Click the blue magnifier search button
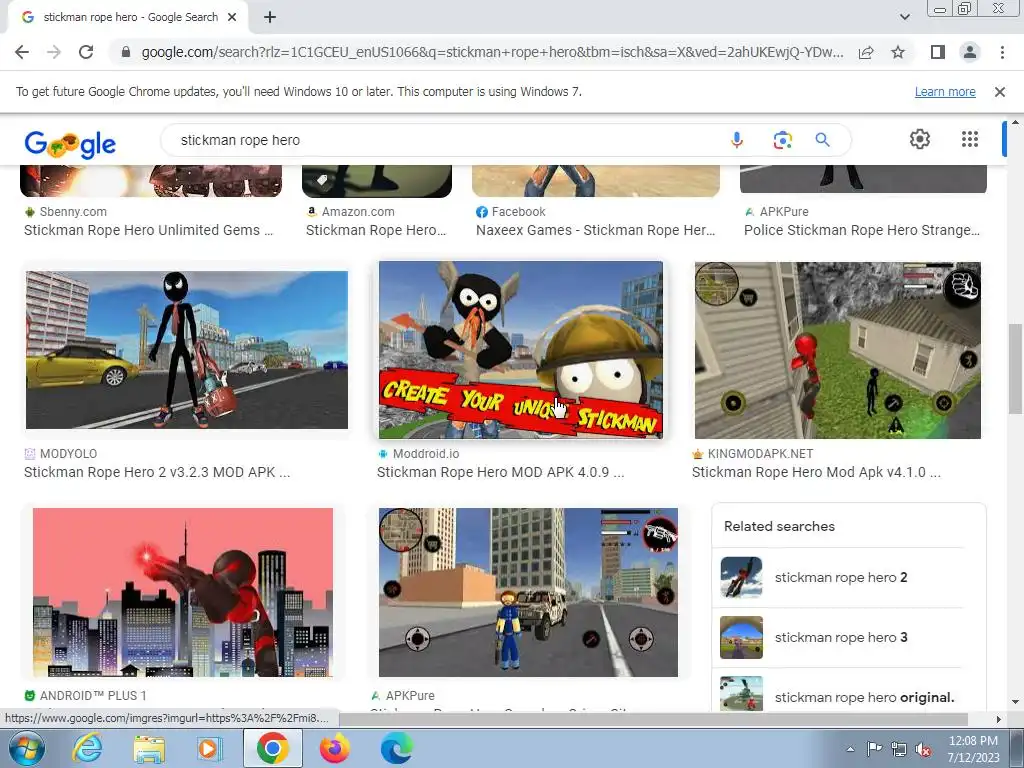 [823, 140]
